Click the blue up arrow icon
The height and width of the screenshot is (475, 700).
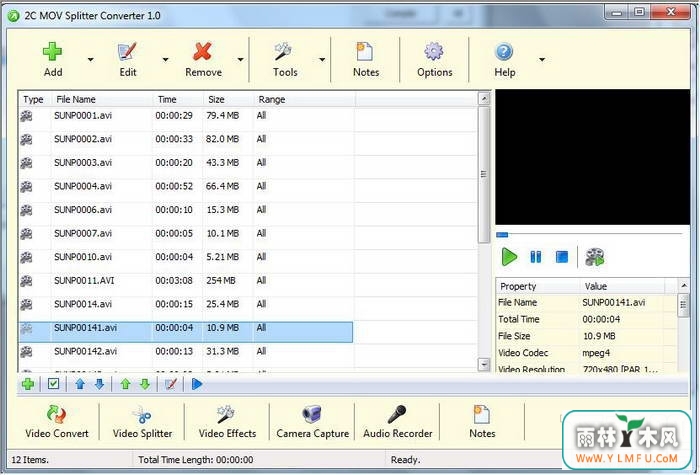tap(80, 384)
